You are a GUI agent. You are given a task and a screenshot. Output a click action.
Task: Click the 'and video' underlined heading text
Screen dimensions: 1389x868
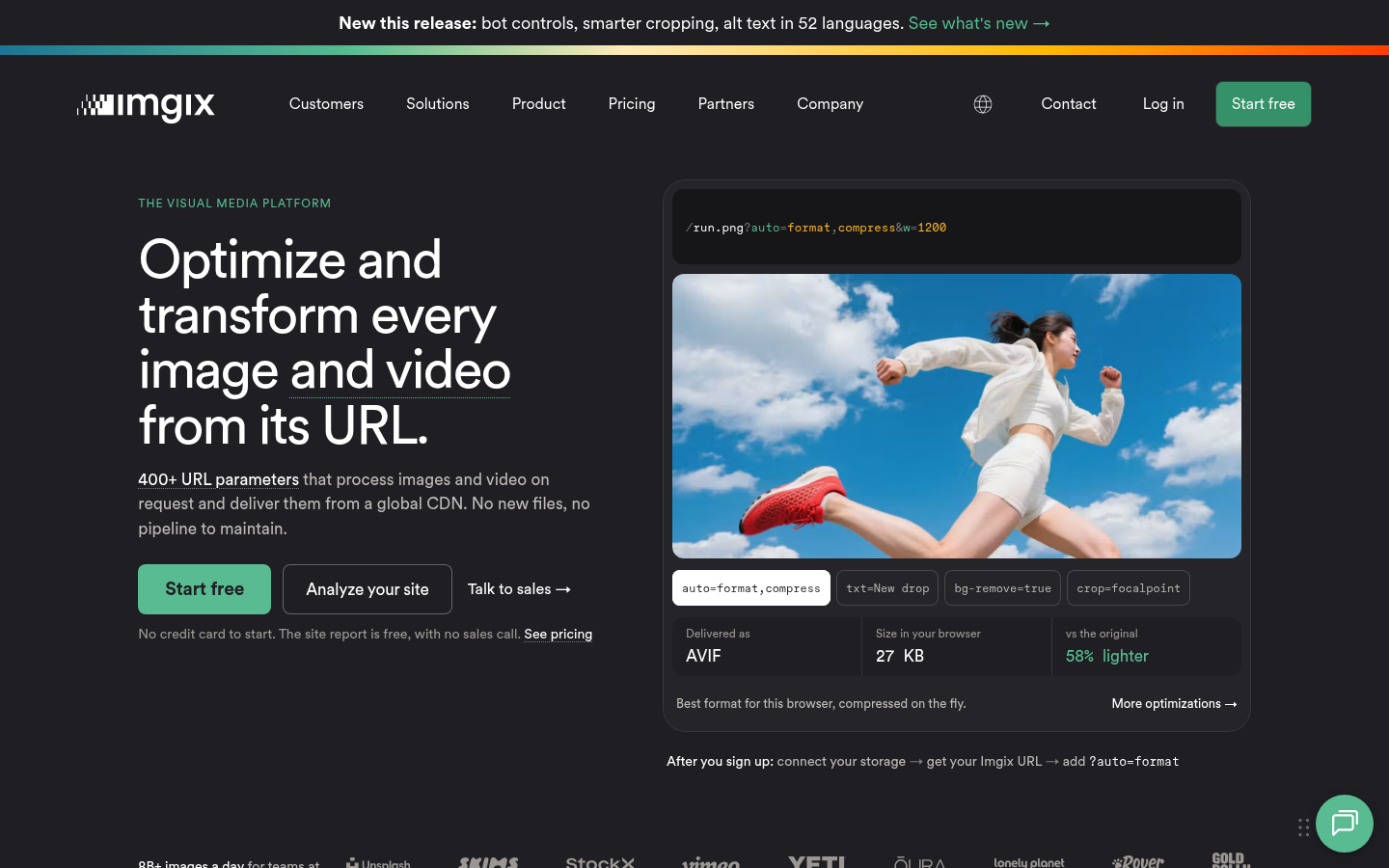point(400,371)
